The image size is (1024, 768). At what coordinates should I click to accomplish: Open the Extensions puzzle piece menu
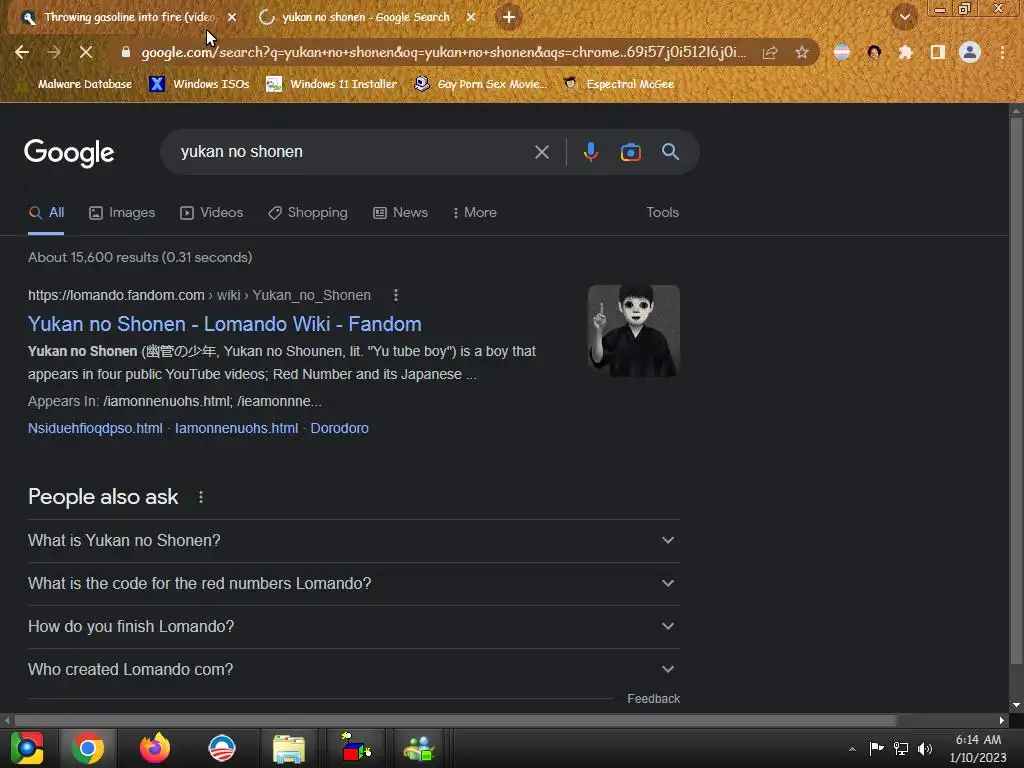point(905,53)
